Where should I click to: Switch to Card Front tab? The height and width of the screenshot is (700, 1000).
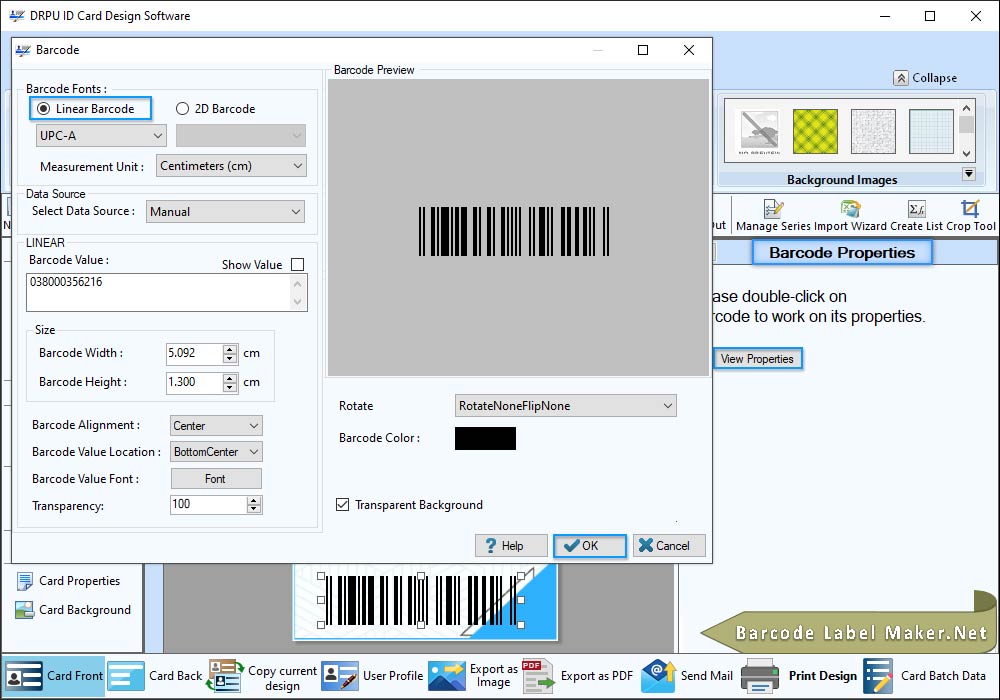(x=54, y=676)
